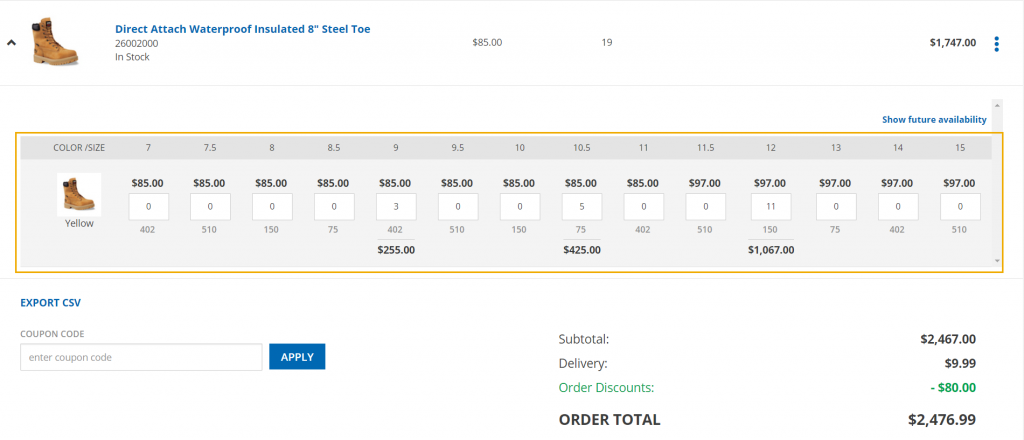This screenshot has width=1024, height=440.
Task: Select the size 10.5 quantity field showing 5
Action: tap(581, 207)
